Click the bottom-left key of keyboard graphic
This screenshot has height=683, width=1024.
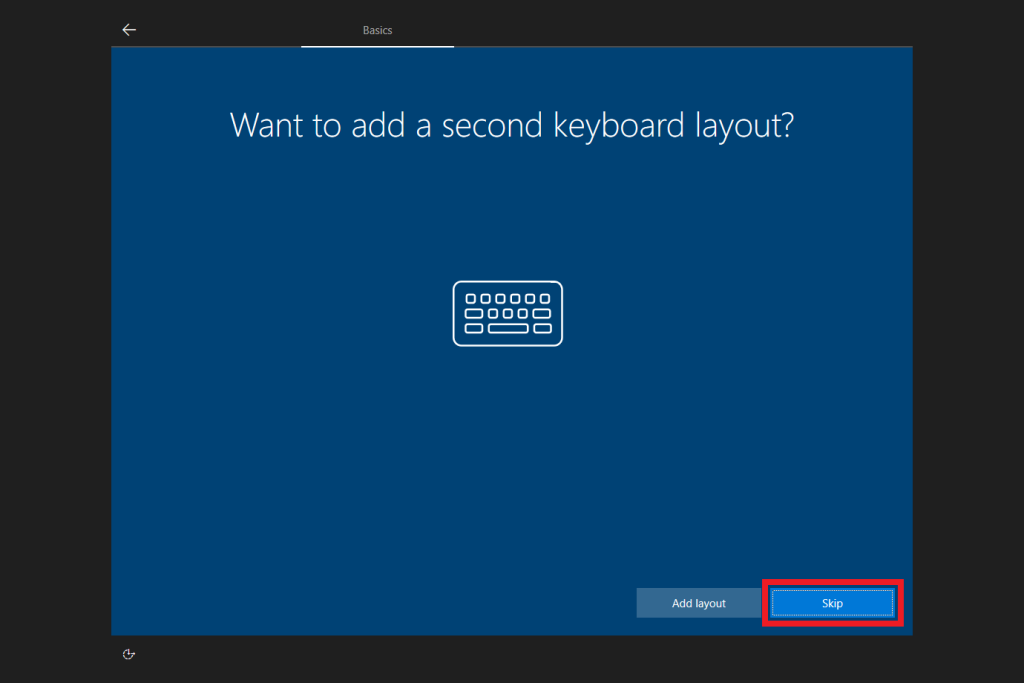coord(474,328)
